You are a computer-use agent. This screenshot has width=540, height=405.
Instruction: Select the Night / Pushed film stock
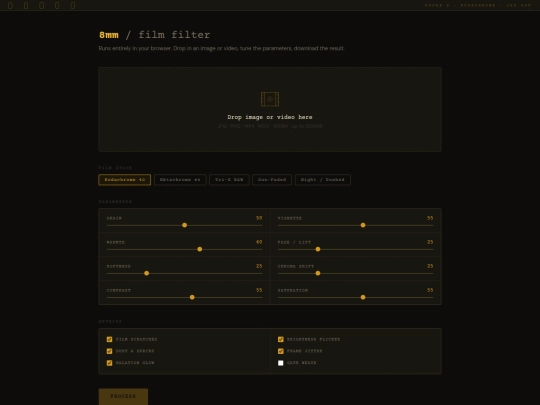(x=322, y=180)
